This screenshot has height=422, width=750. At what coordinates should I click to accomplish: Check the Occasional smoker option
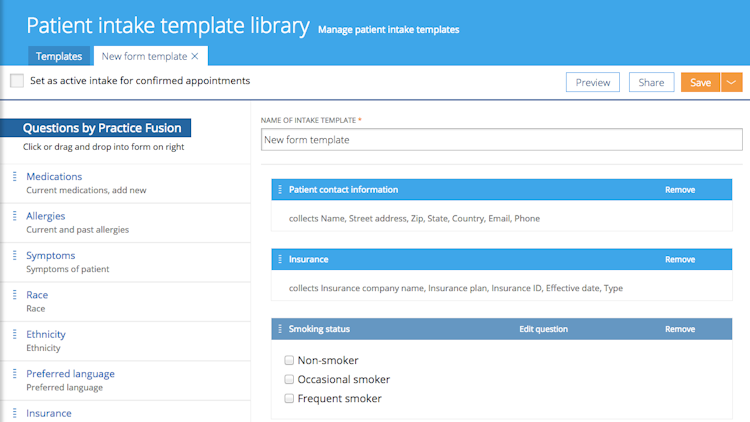click(289, 380)
